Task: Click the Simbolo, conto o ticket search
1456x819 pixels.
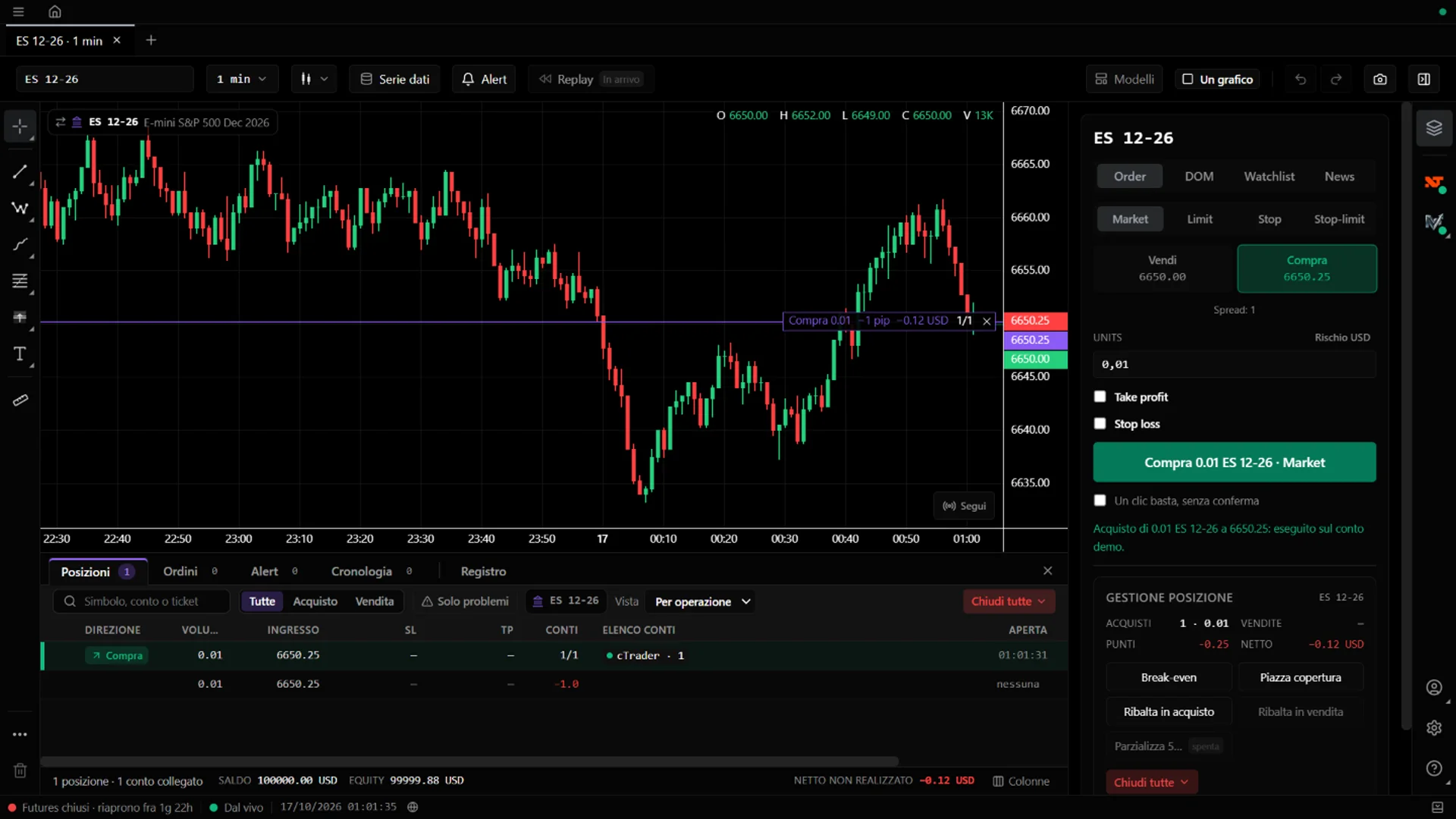Action: (142, 601)
